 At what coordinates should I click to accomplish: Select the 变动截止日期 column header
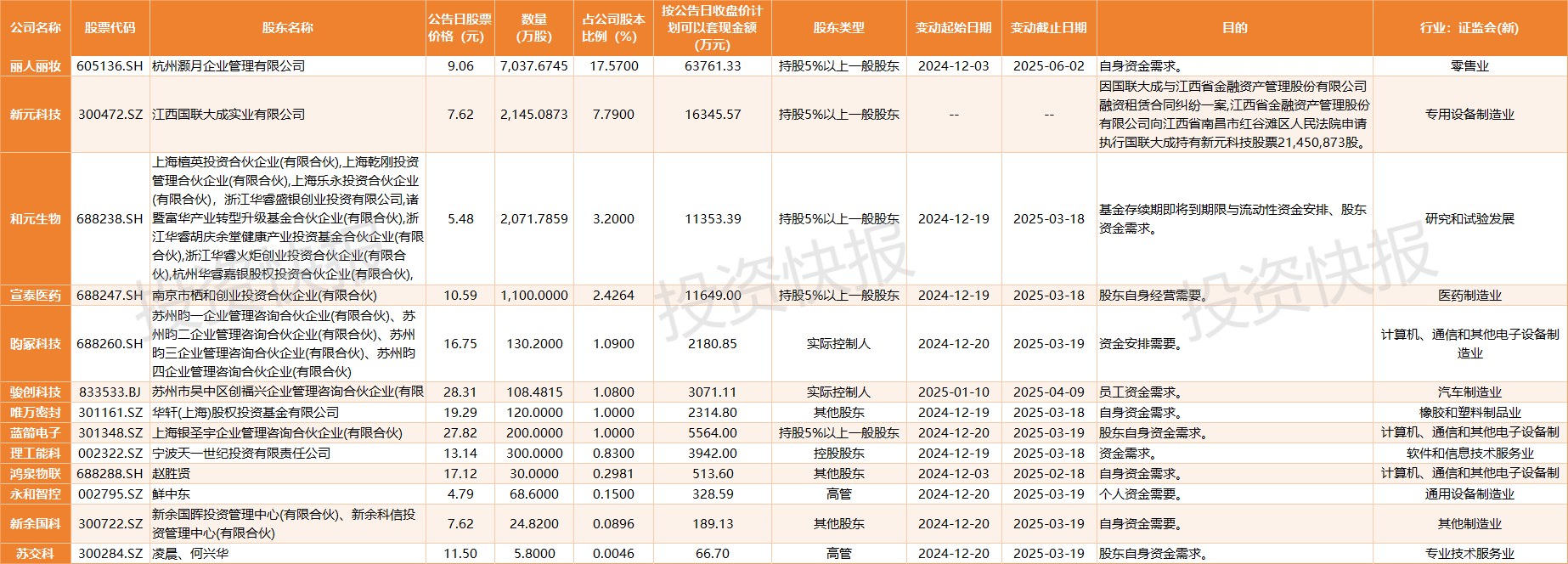(x=1049, y=28)
